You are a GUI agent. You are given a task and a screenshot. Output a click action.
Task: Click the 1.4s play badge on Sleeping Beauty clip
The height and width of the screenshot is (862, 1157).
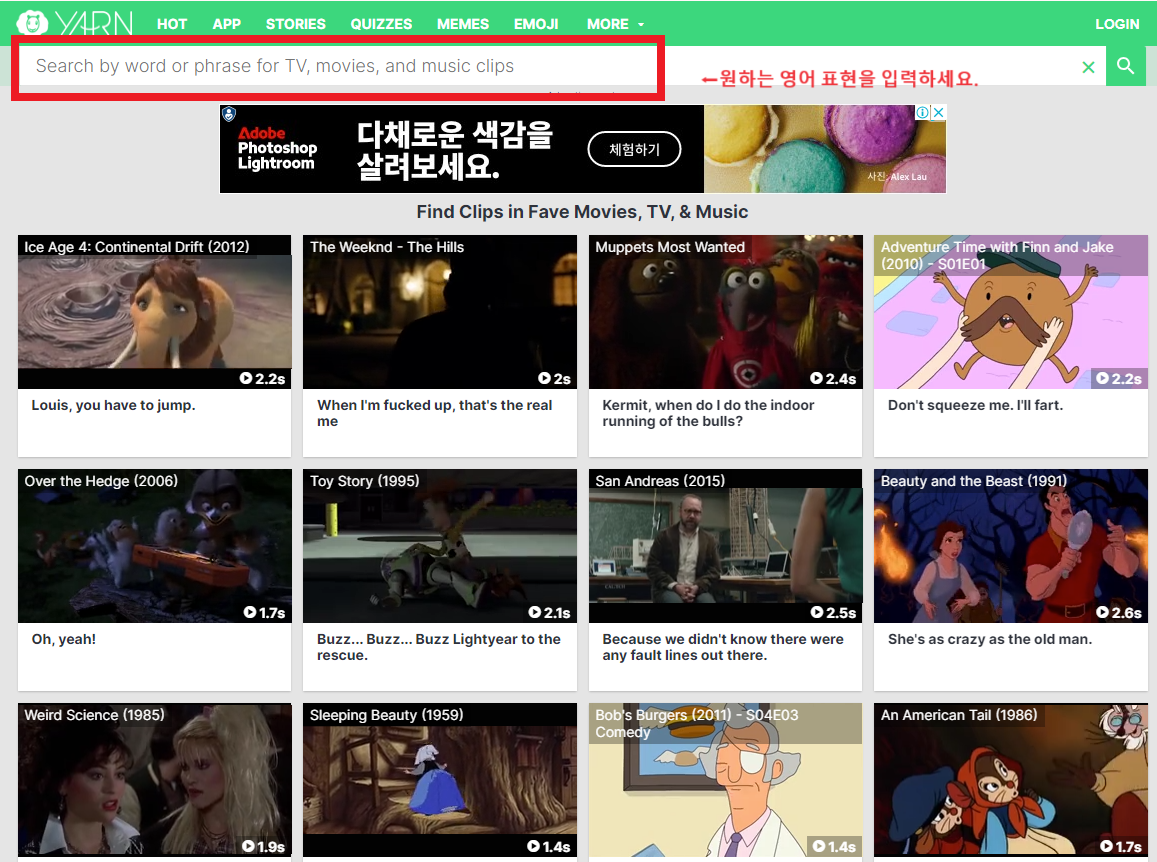point(548,847)
